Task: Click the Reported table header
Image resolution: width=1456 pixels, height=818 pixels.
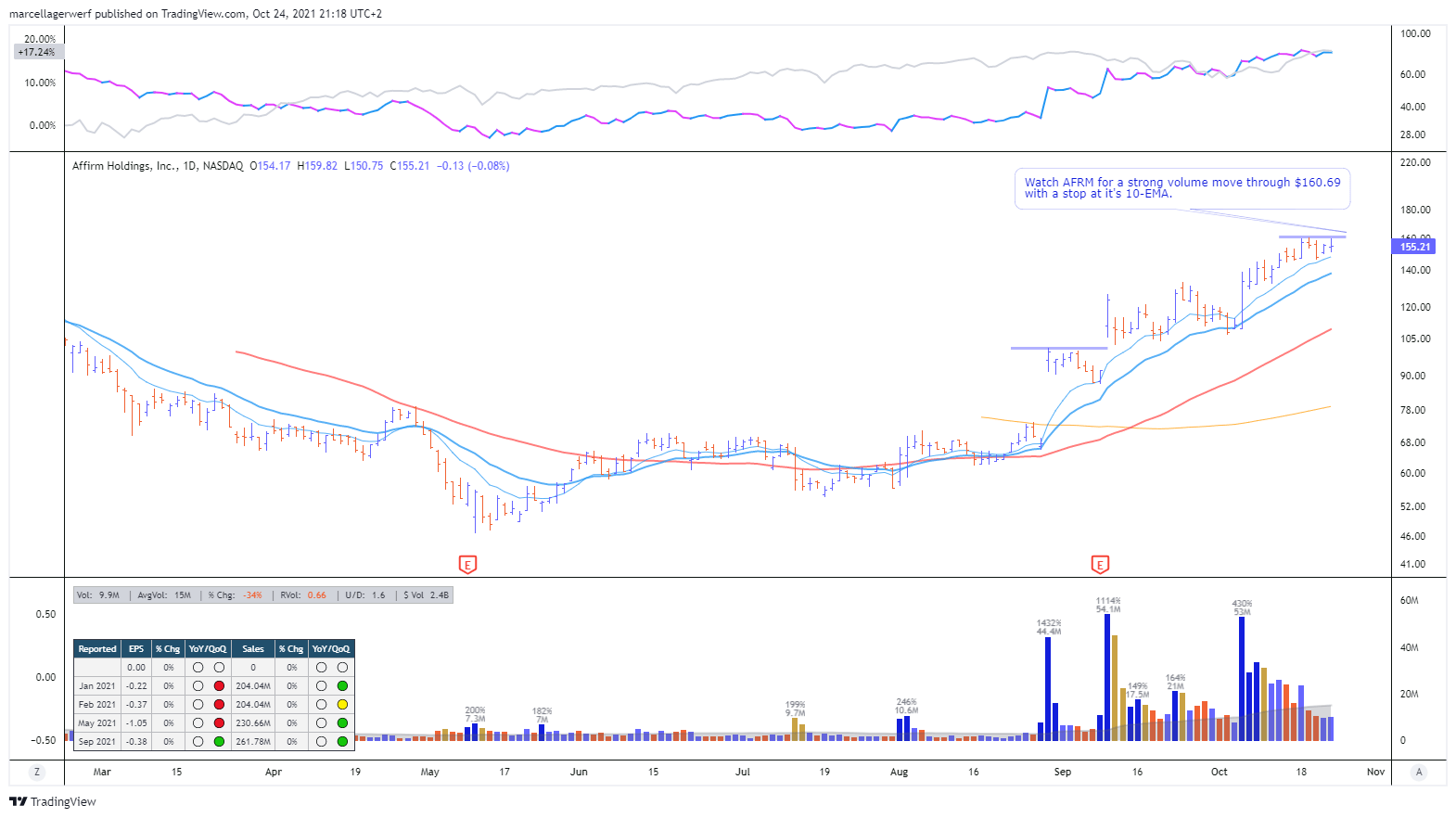Action: pyautogui.click(x=97, y=649)
